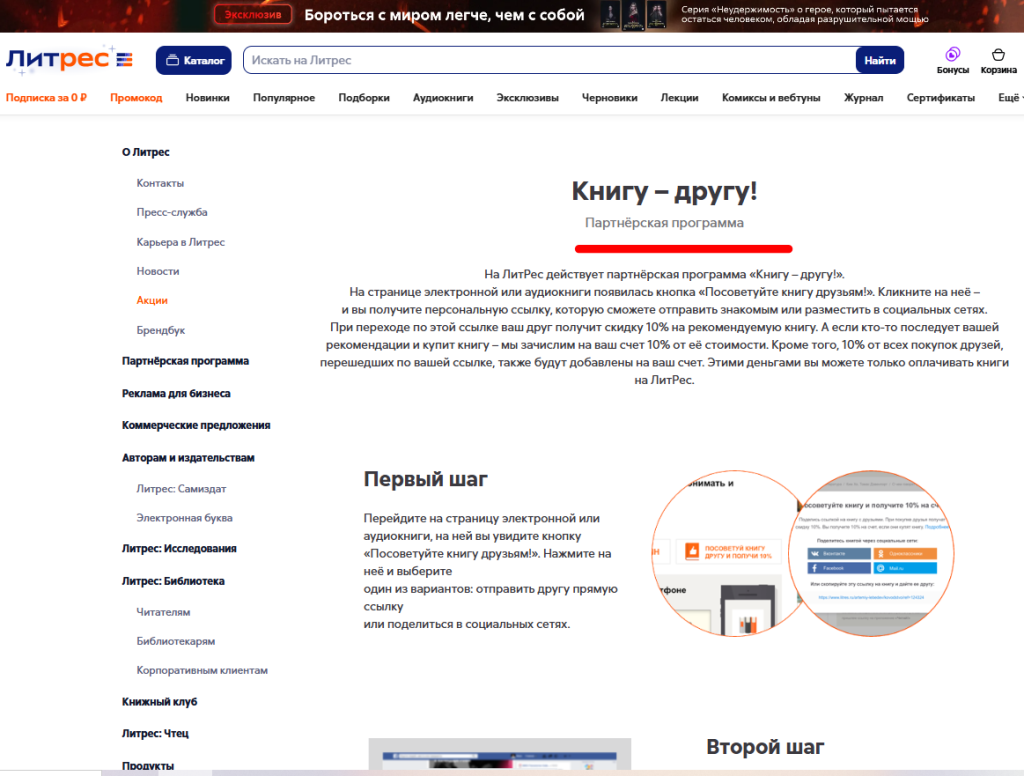
Task: Open Подписка за 0 ₽ offer
Action: tap(47, 98)
